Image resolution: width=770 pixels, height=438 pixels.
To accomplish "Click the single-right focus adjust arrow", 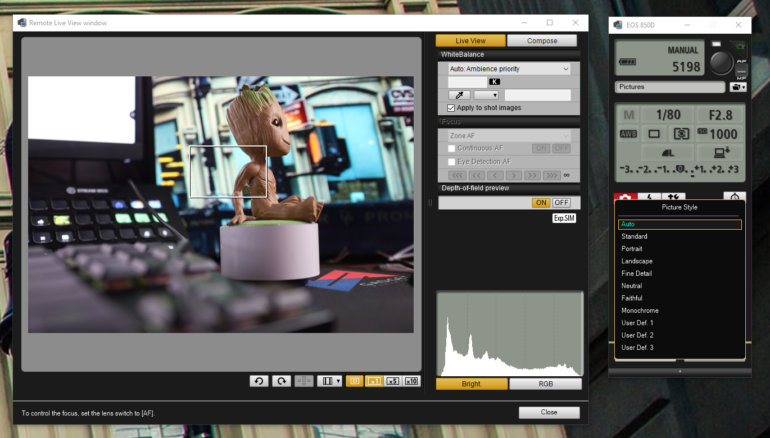I will click(x=514, y=175).
